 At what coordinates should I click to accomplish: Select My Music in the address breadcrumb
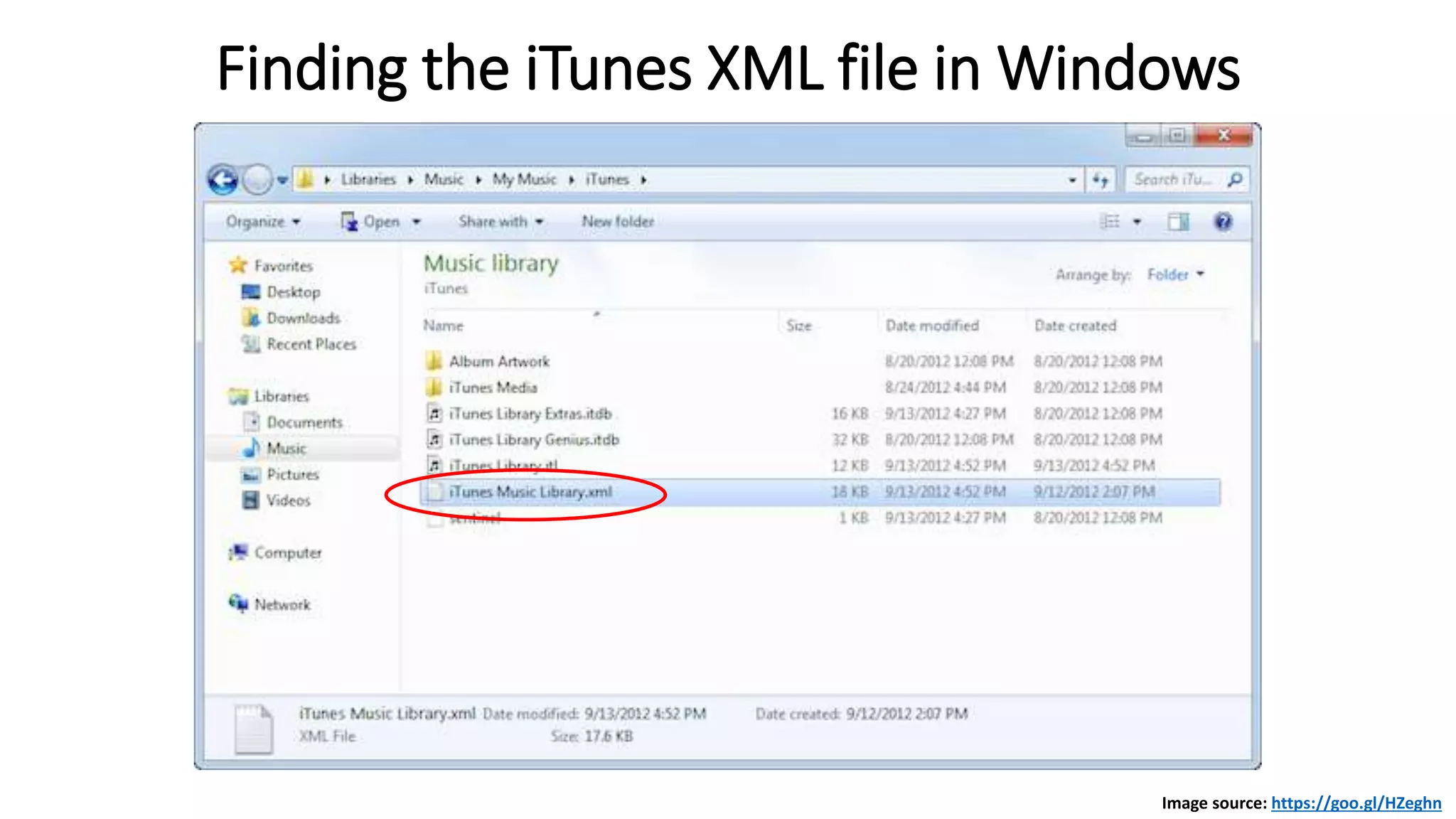coord(525,179)
